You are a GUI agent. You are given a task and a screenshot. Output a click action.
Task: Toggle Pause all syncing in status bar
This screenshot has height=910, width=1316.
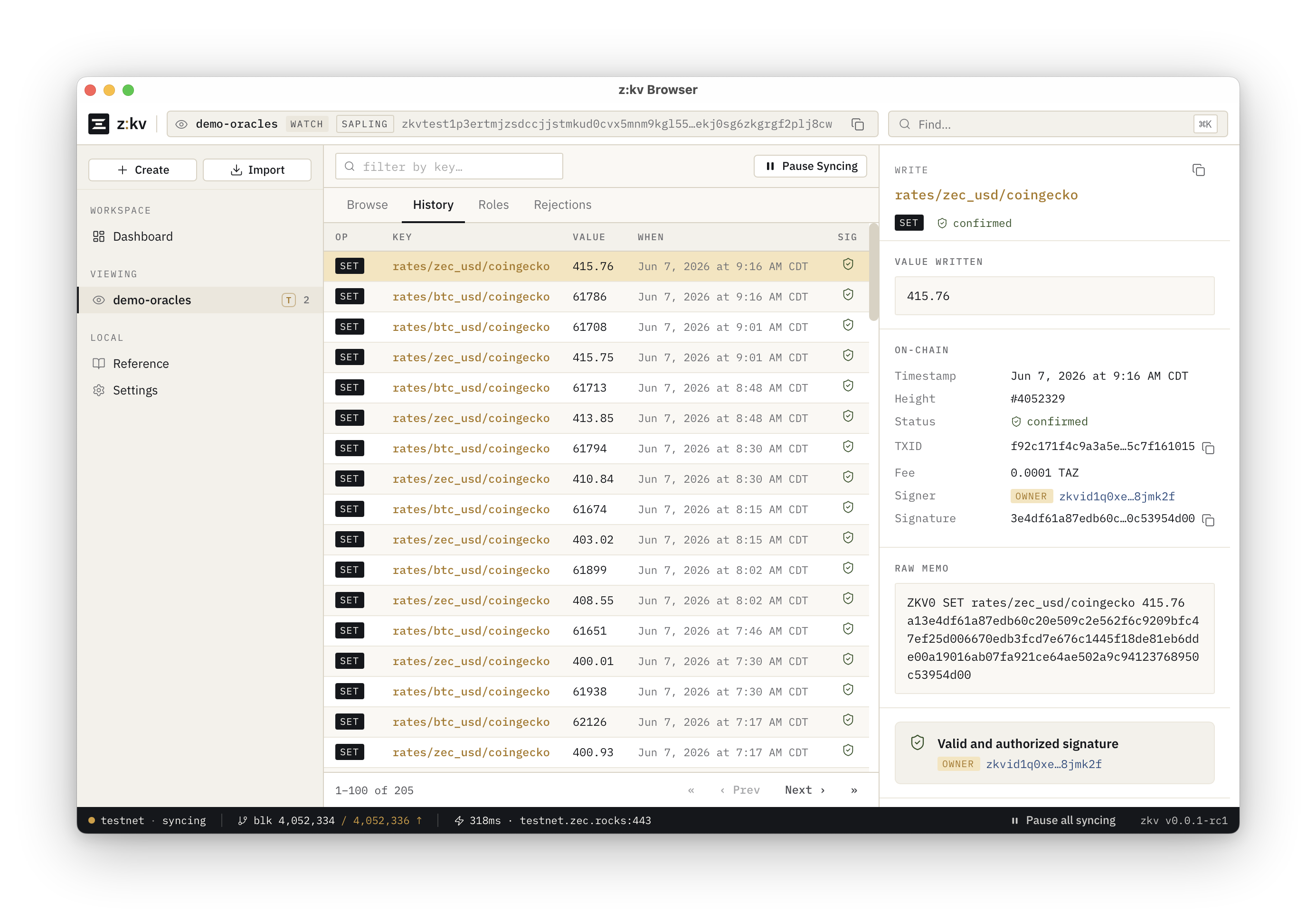tap(1063, 820)
